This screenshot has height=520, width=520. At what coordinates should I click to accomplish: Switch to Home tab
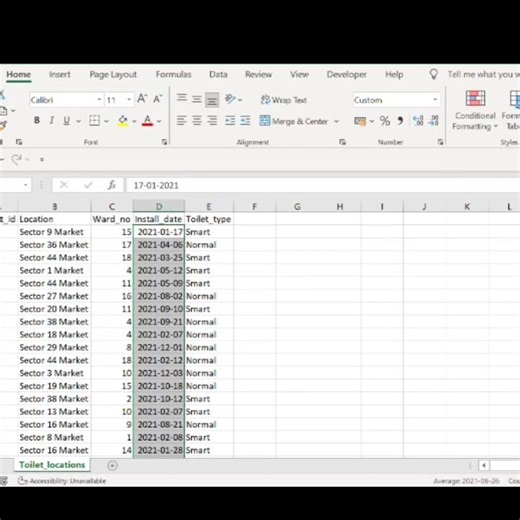click(x=19, y=74)
